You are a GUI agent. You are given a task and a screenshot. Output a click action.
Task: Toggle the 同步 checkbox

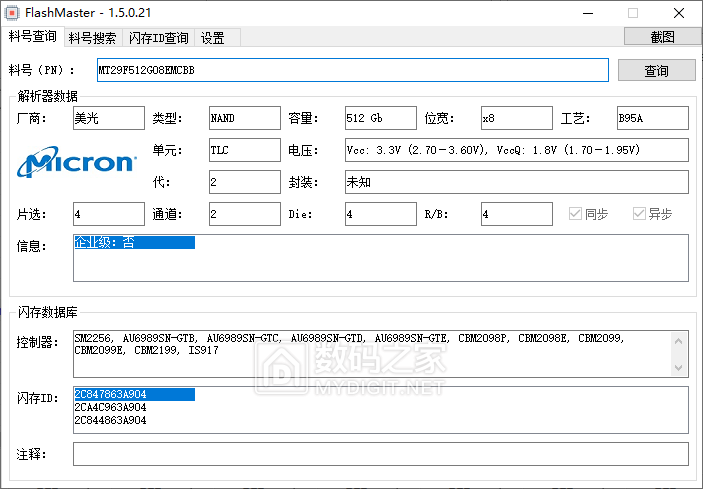pos(575,214)
